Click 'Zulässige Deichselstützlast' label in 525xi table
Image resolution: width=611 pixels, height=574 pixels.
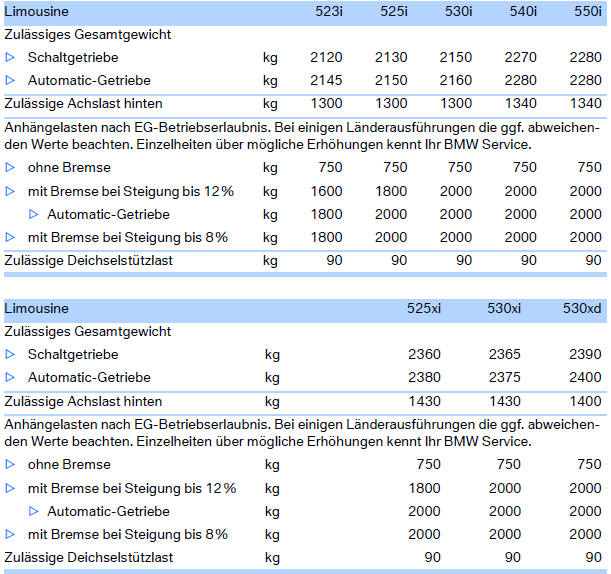coord(88,558)
